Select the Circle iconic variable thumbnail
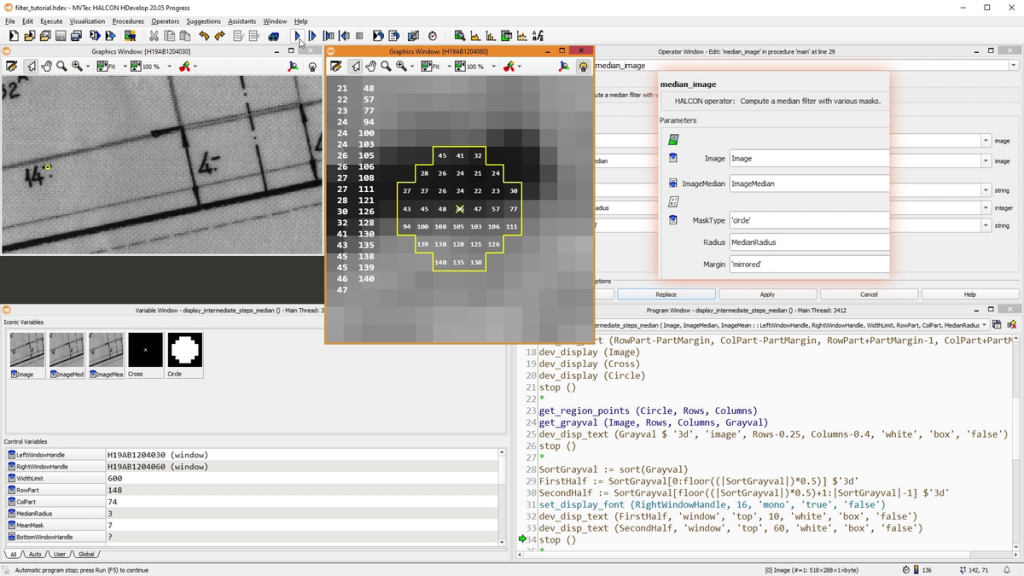Viewport: 1024px width, 576px height. [x=185, y=351]
